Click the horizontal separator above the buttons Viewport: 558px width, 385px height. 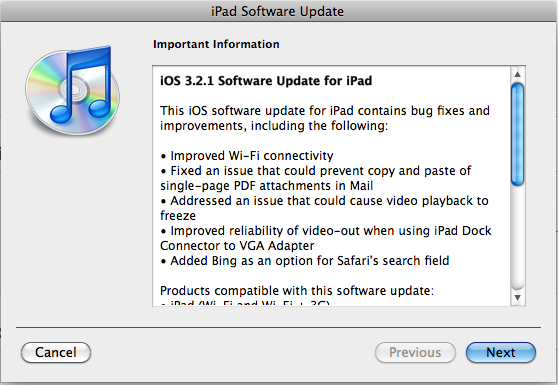tap(278, 327)
